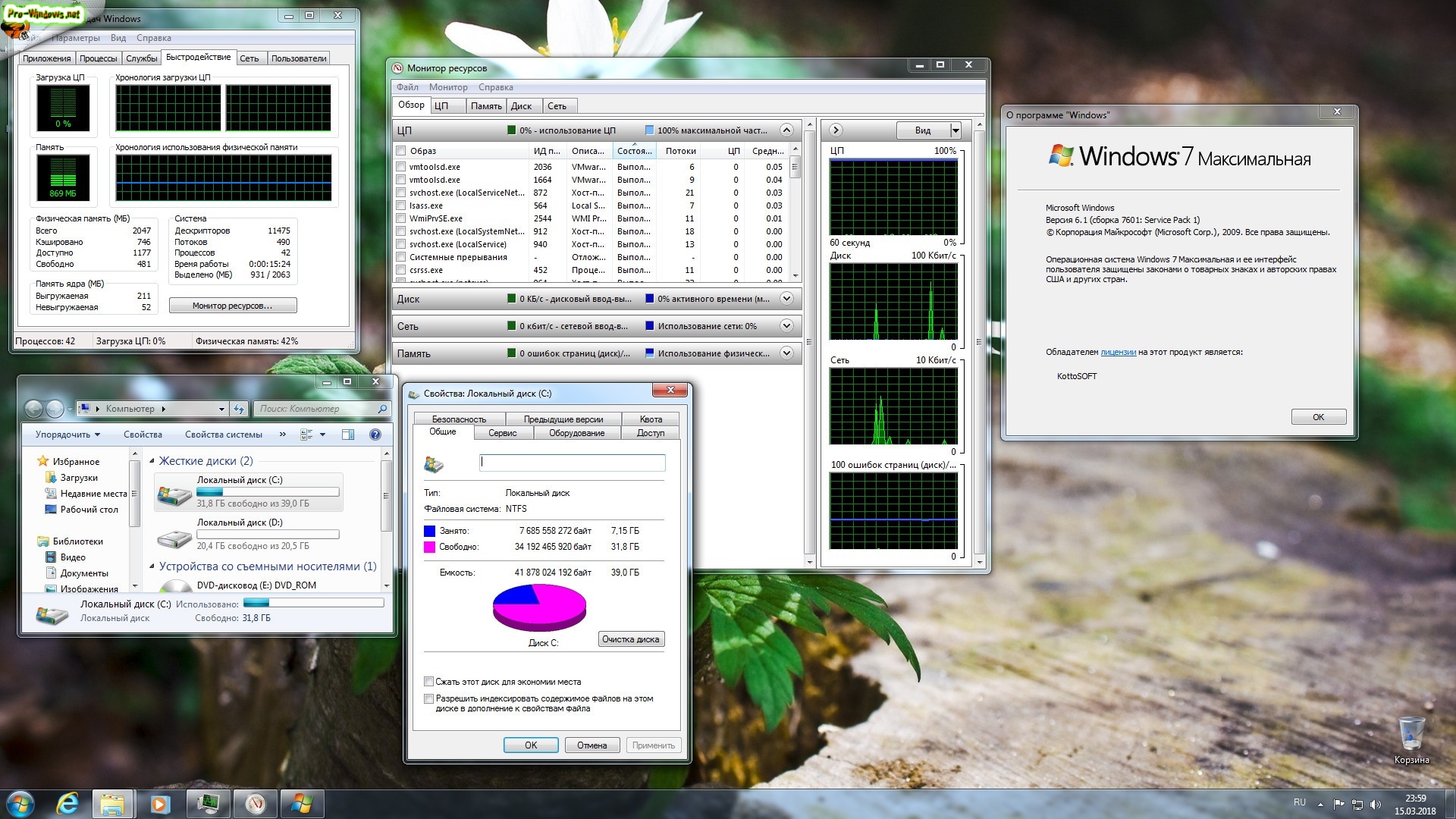Toggle the Explorer preview pane icon
The height and width of the screenshot is (819, 1456).
point(348,435)
